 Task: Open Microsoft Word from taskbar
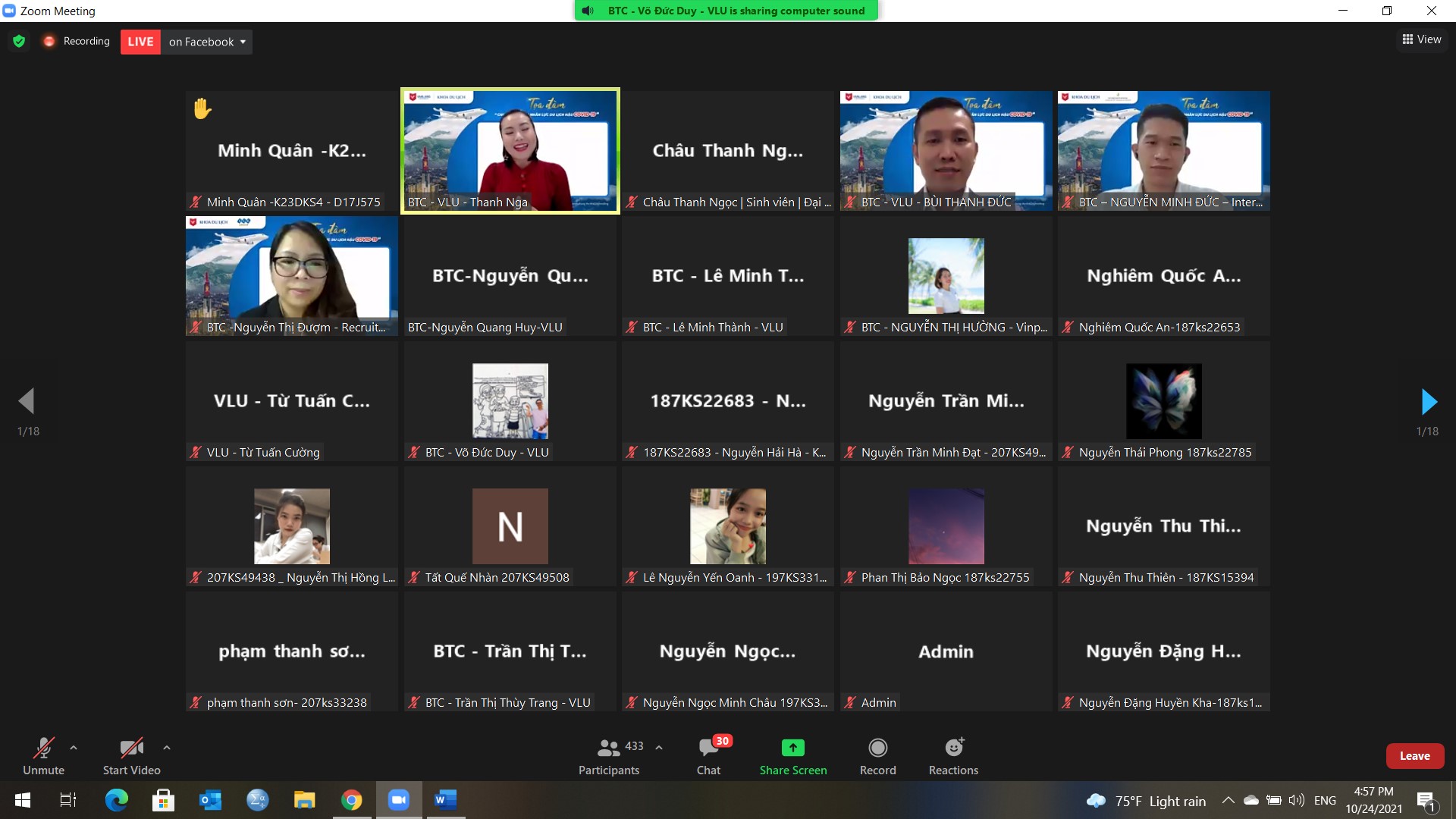445,800
